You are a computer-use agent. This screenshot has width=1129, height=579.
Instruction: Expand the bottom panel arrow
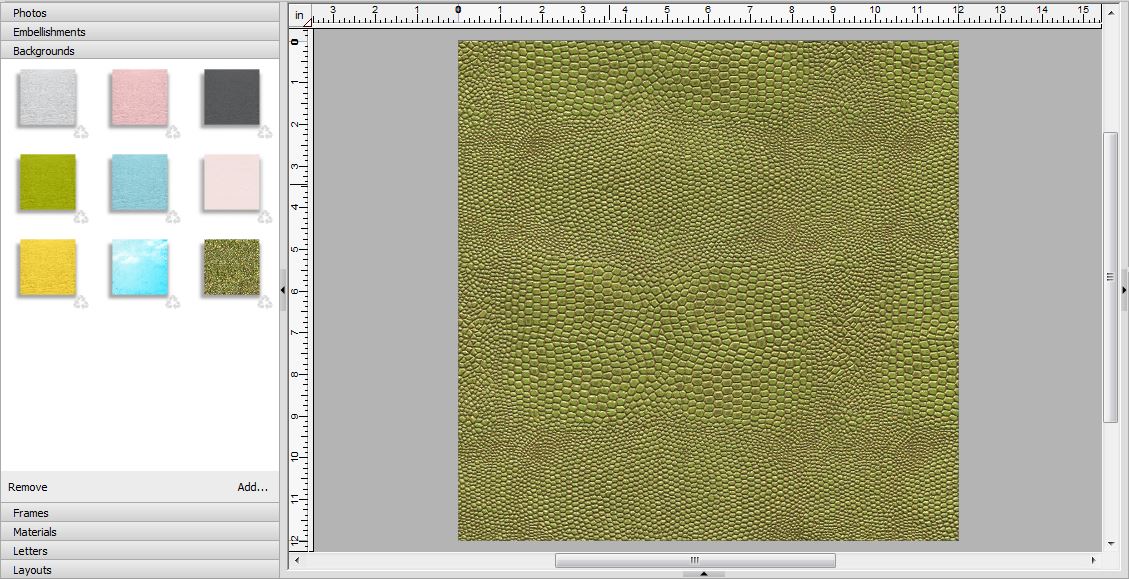pos(704,574)
